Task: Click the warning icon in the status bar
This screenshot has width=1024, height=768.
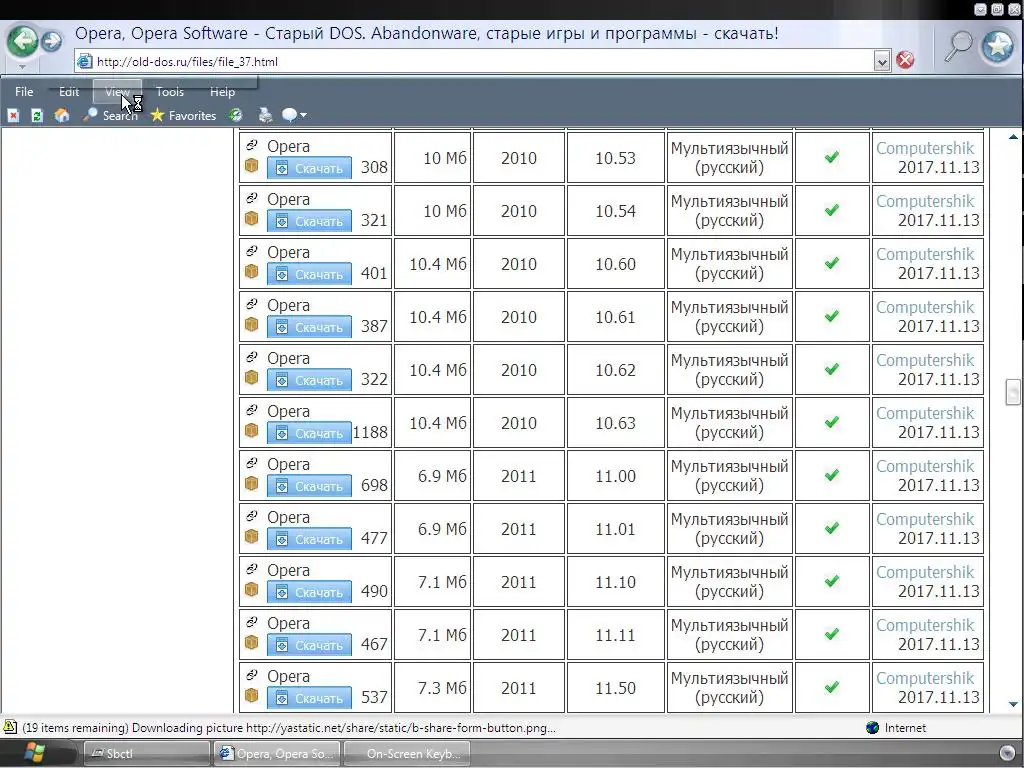Action: (10, 727)
